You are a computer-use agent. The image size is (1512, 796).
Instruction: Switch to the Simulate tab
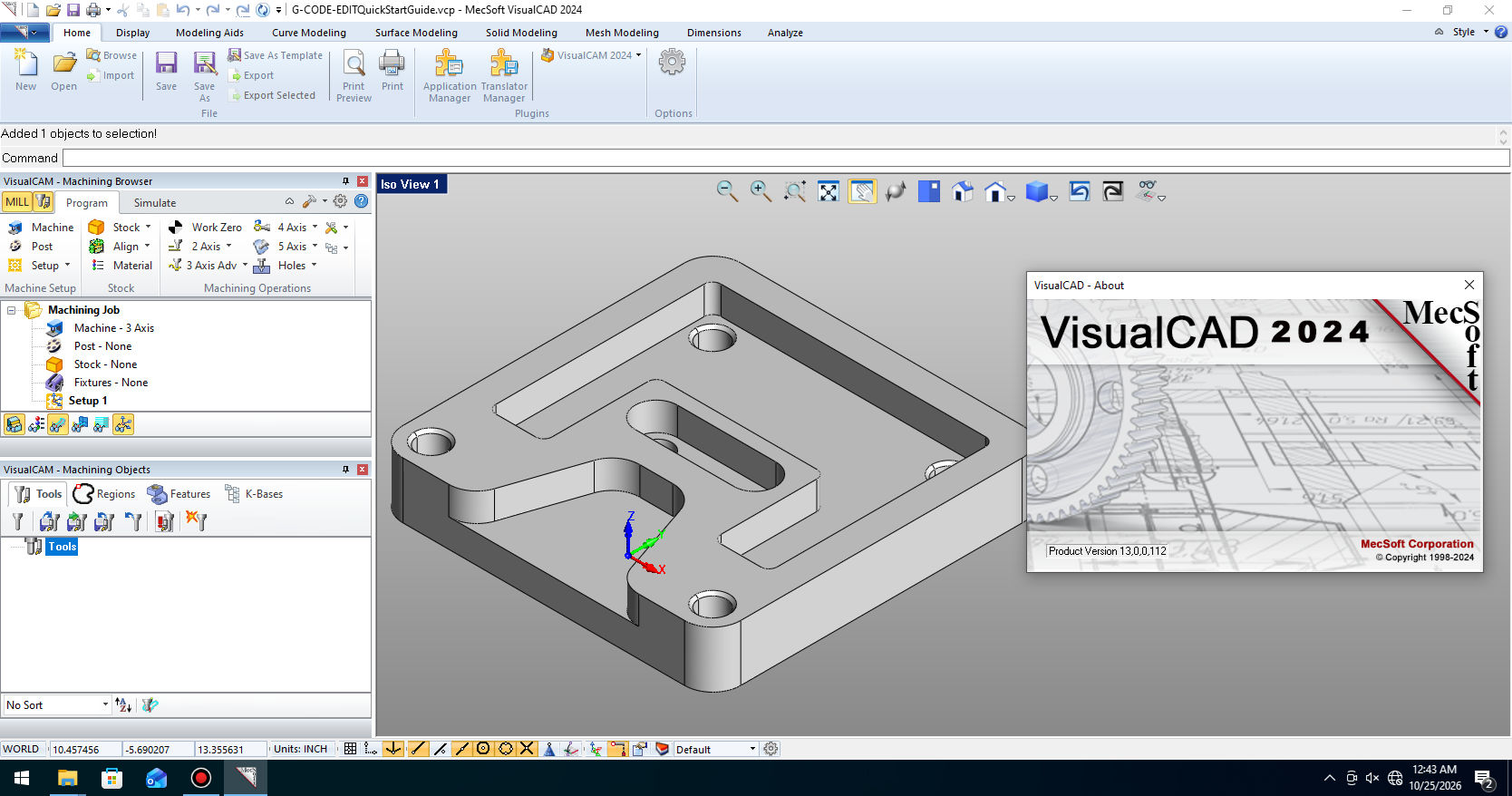[x=155, y=203]
